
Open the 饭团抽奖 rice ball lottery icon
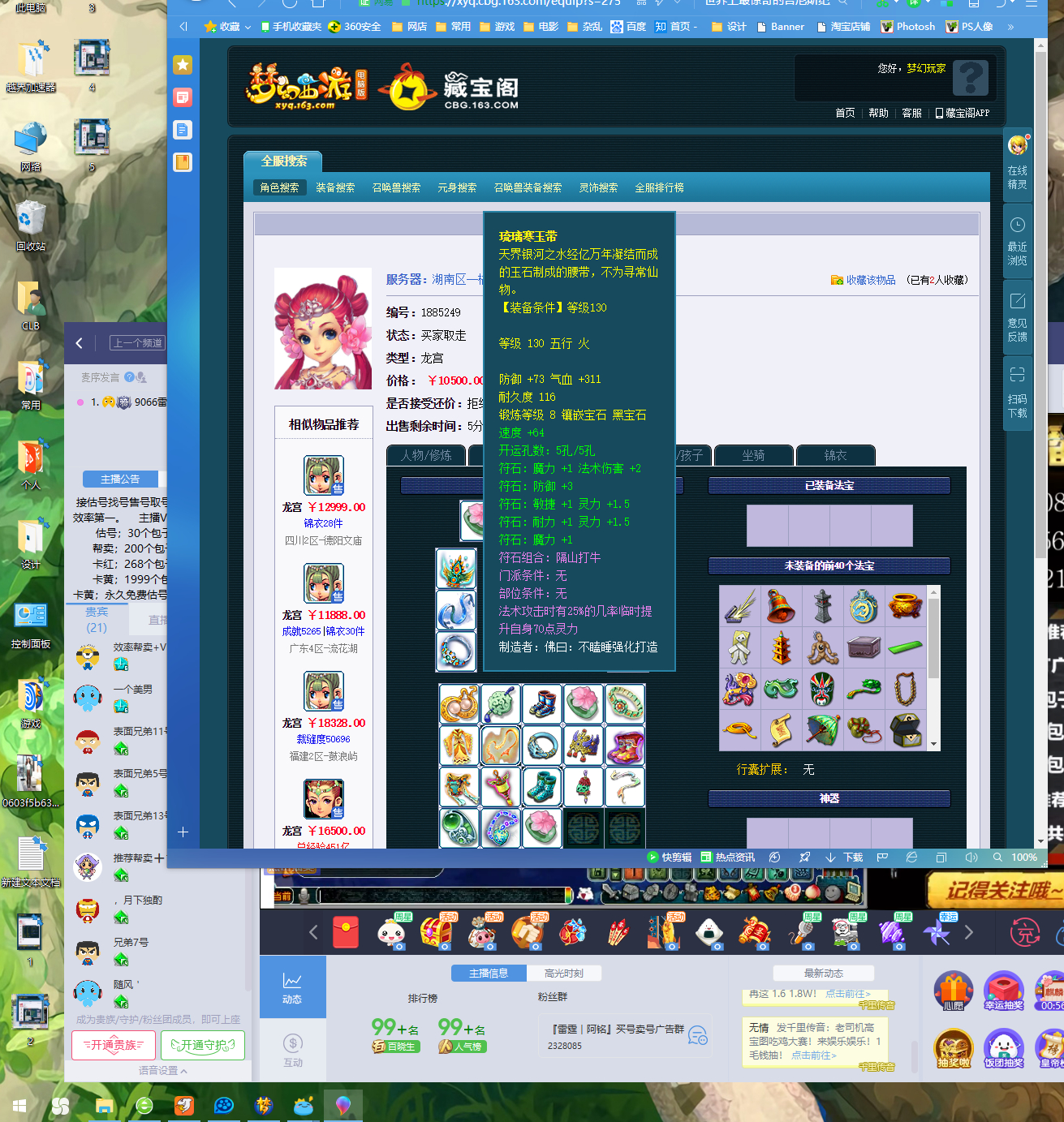pos(1004,1048)
